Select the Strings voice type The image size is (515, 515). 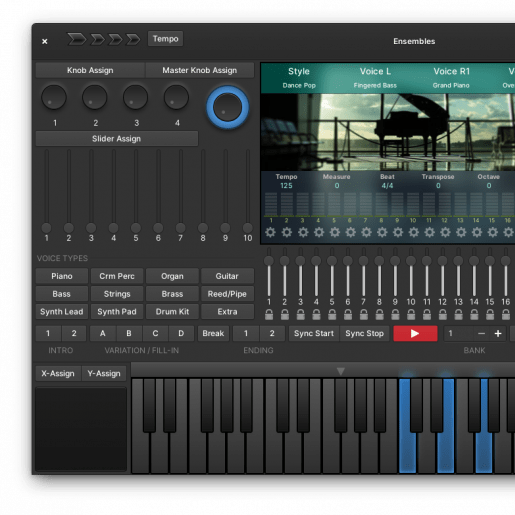(117, 294)
